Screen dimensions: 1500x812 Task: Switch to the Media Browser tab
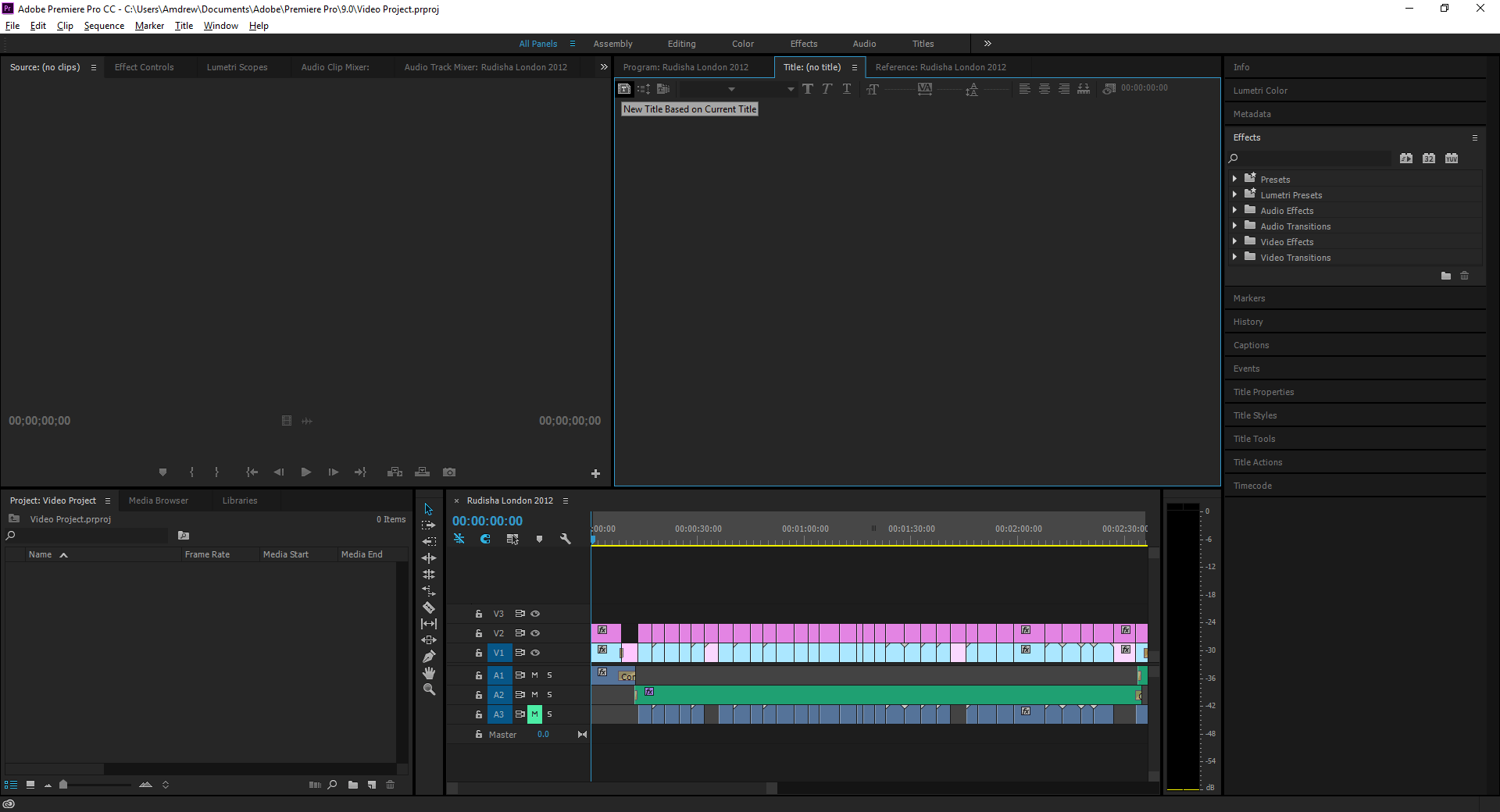(159, 500)
